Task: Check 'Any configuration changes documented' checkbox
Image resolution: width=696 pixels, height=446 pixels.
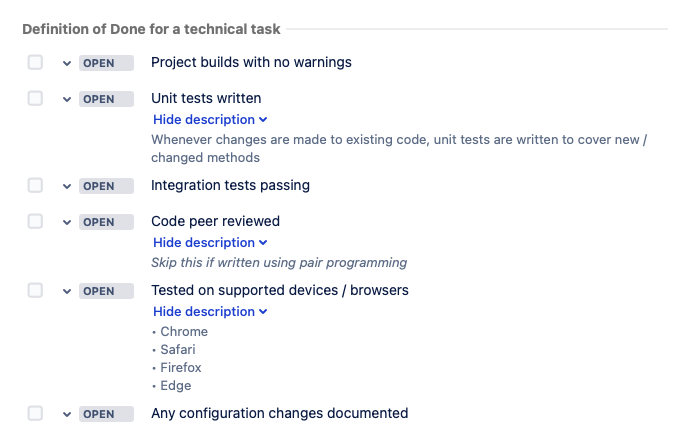Action: click(35, 413)
